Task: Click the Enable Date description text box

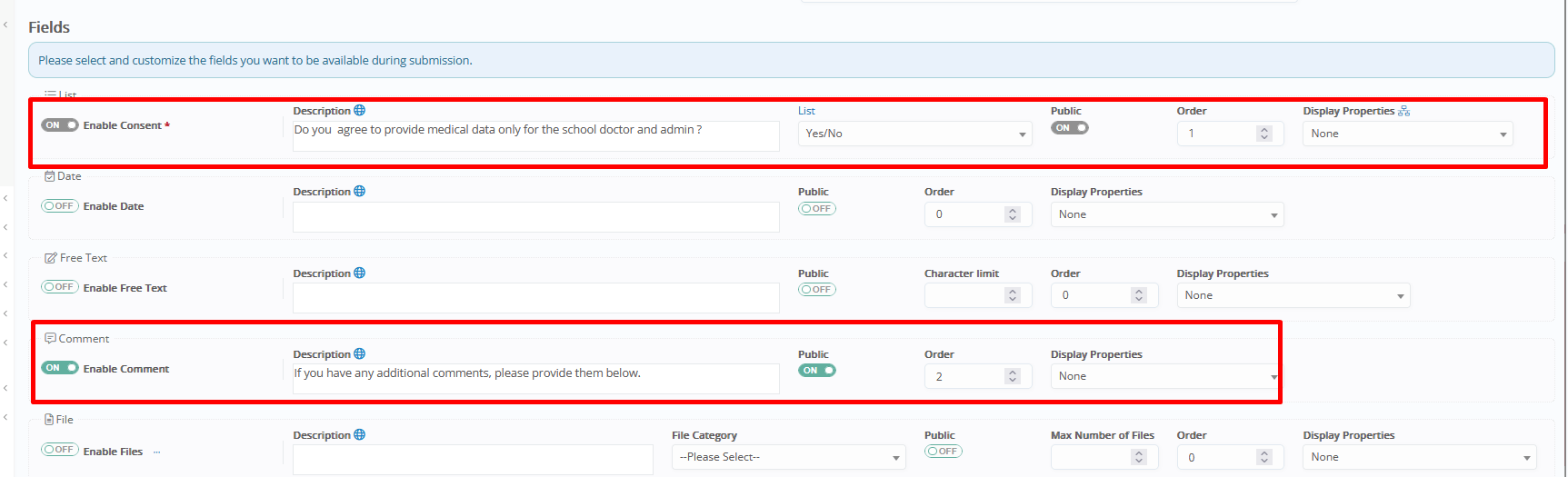Action: click(535, 216)
